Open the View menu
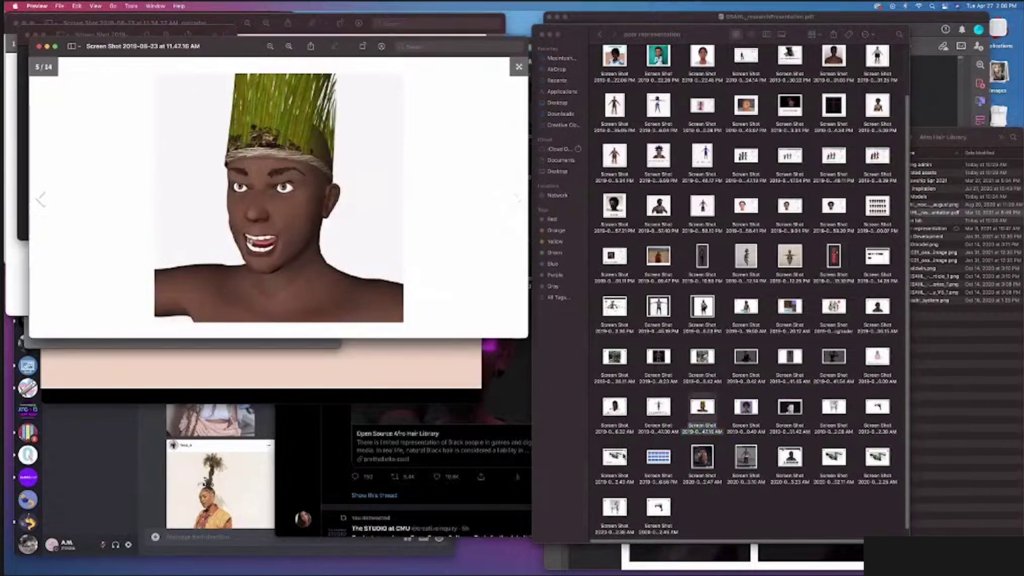Screen dimensions: 1024x576 [x=95, y=6]
